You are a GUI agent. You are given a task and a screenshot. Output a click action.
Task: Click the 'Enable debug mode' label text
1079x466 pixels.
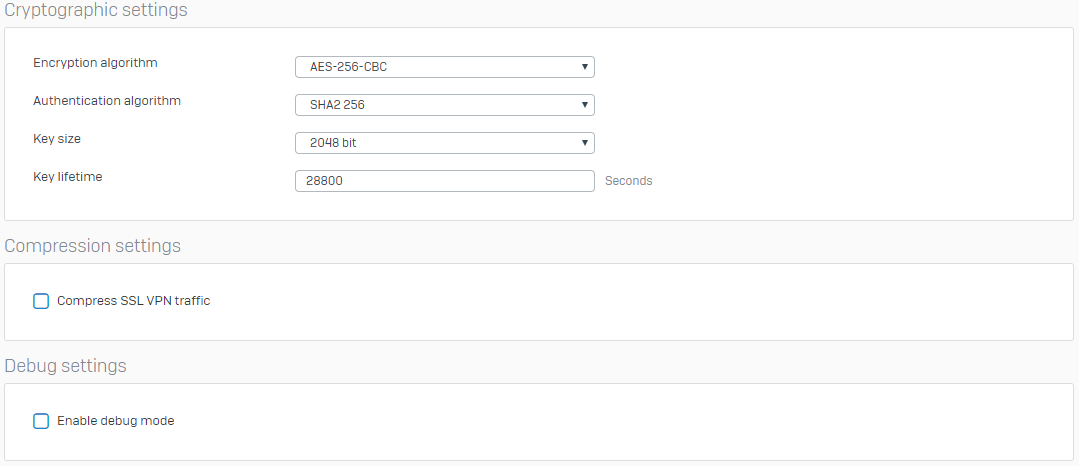(115, 421)
